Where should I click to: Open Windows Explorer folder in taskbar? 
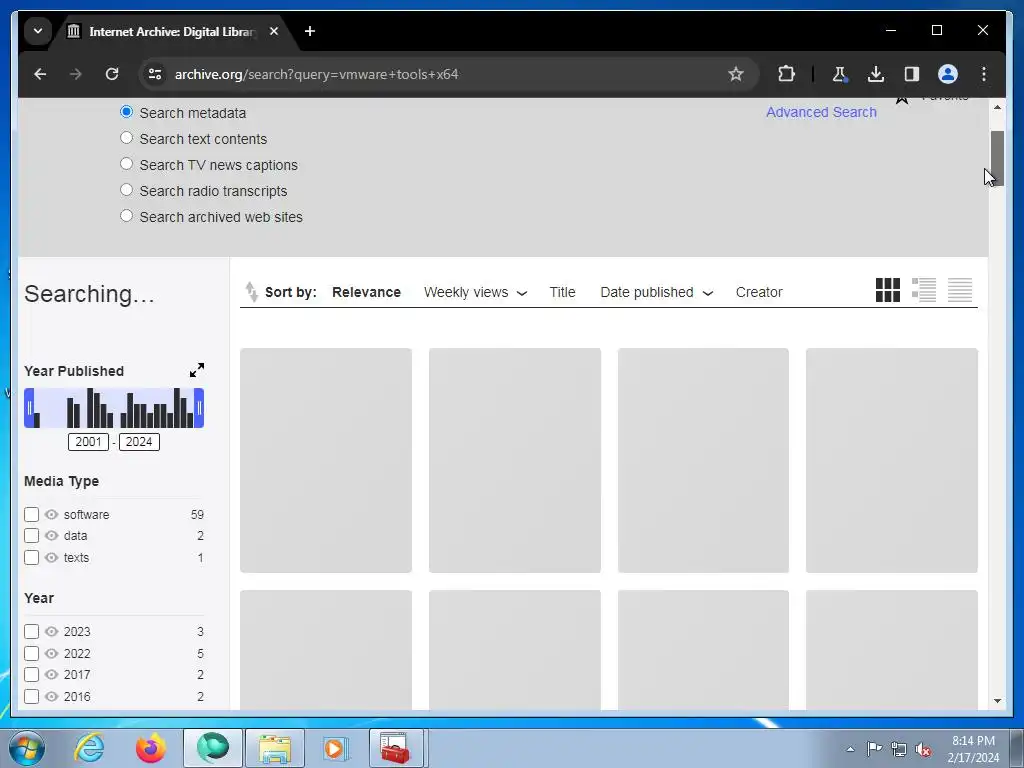click(275, 748)
